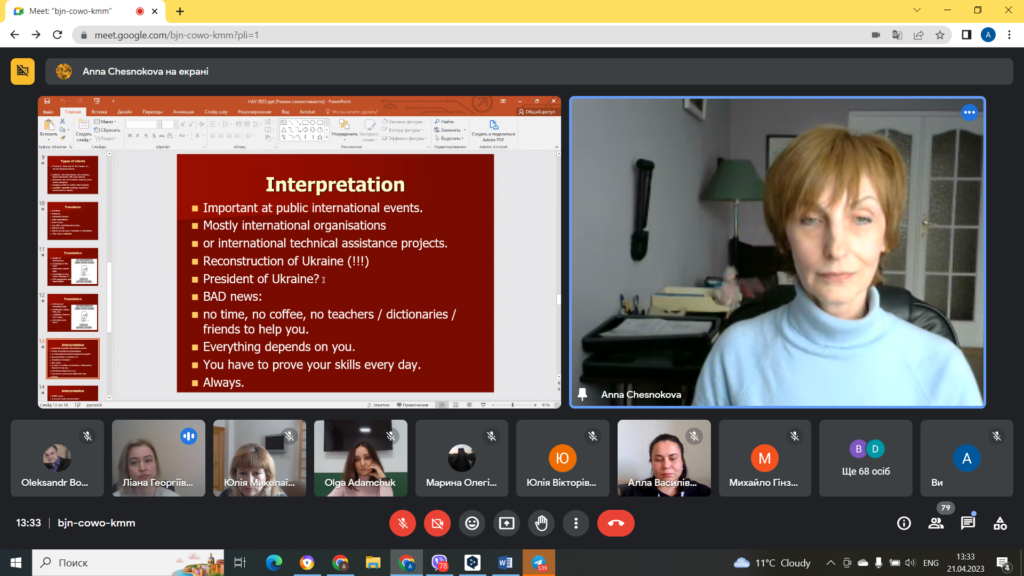This screenshot has width=1024, height=576.
Task: Open more options three-dot menu
Action: tap(575, 523)
